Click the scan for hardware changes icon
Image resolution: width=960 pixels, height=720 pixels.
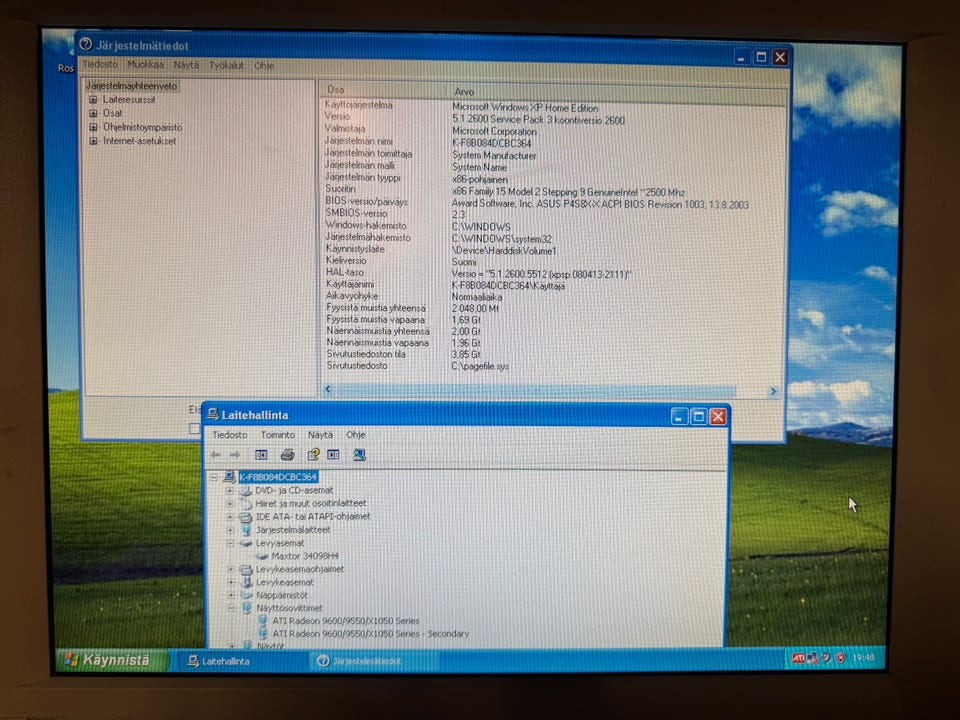tap(359, 455)
